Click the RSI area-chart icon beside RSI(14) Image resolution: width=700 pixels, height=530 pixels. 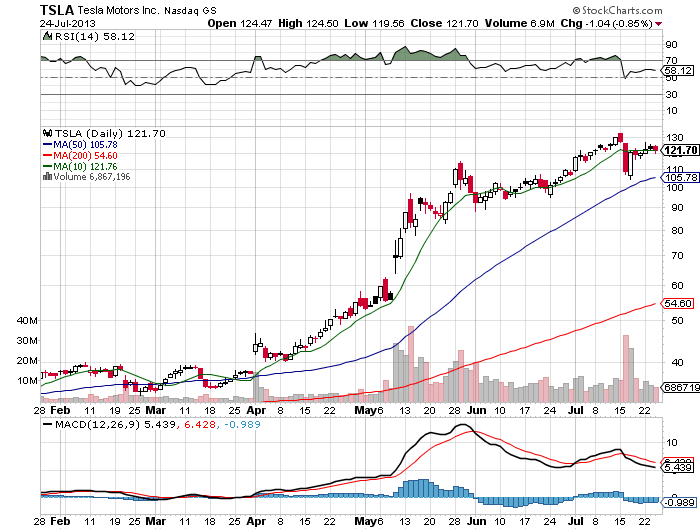click(x=47, y=36)
